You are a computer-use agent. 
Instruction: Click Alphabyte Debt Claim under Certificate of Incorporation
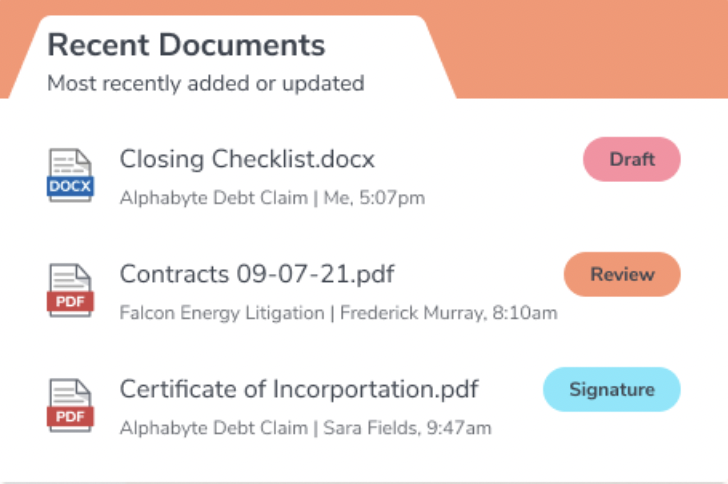pos(213,428)
